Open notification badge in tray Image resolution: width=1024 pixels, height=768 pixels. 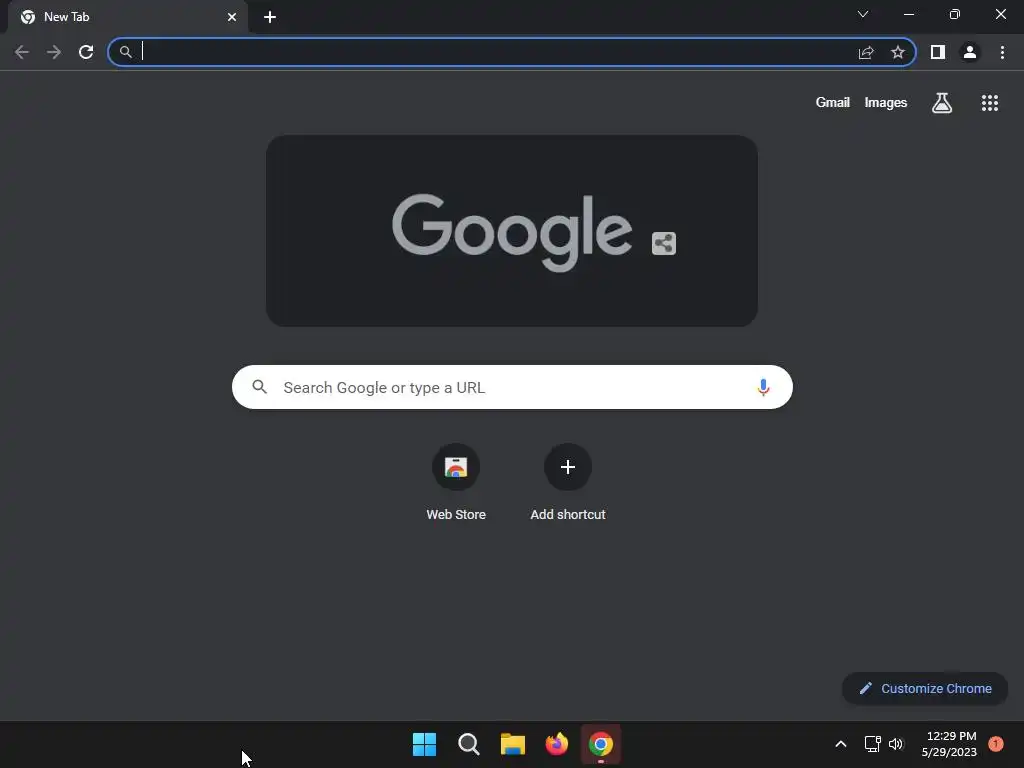pos(996,744)
